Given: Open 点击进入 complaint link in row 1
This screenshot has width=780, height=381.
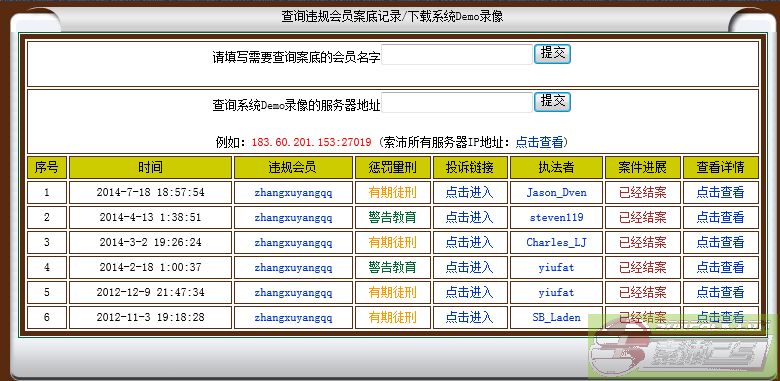Looking at the screenshot, I should click(469, 192).
